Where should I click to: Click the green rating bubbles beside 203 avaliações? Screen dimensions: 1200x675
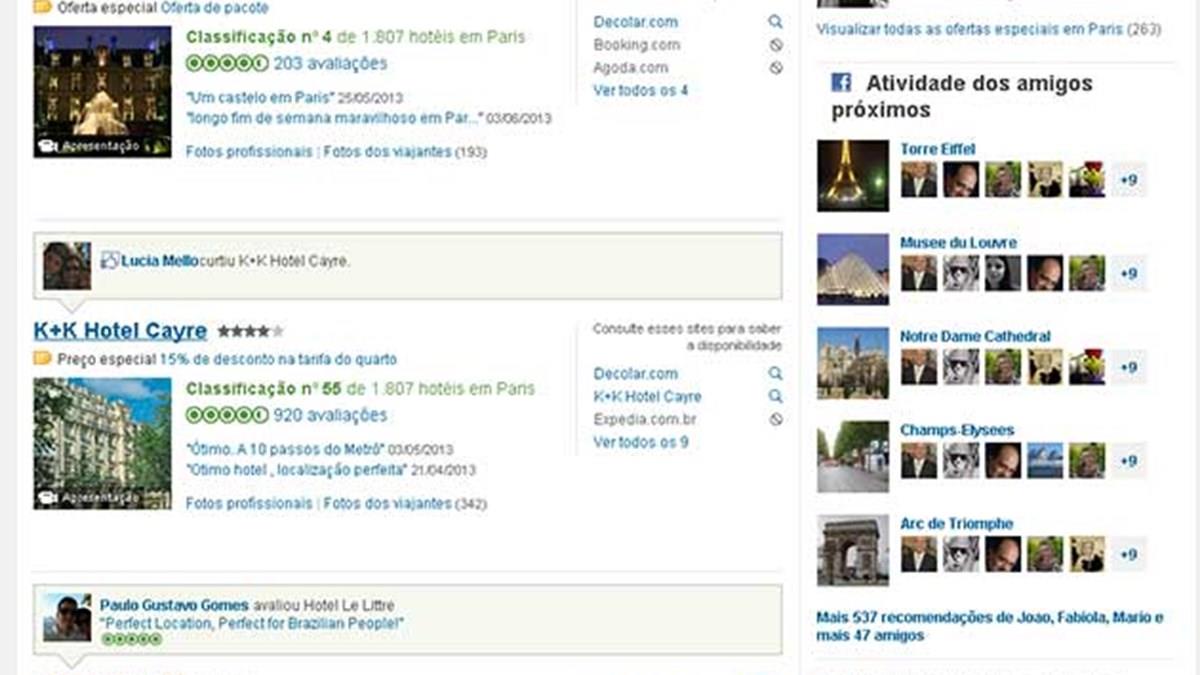pos(227,63)
